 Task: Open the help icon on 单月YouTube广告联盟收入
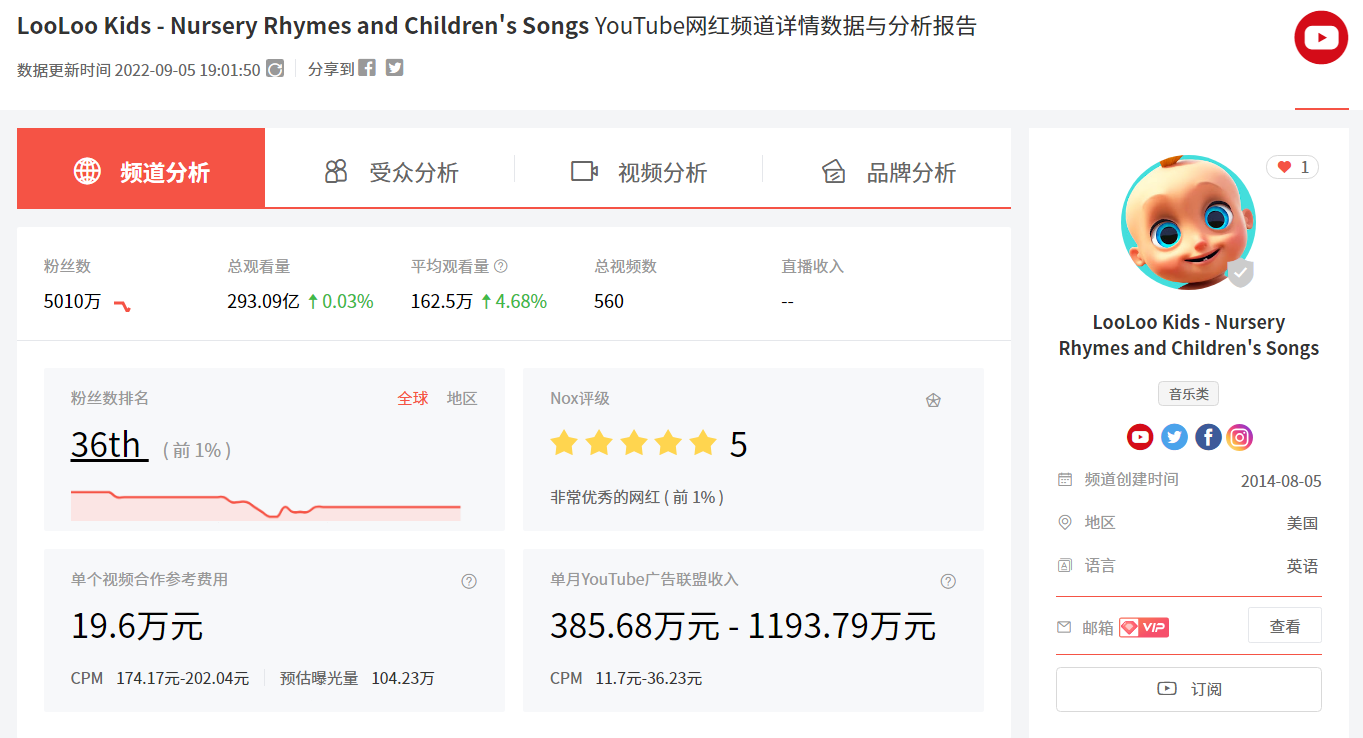948,580
